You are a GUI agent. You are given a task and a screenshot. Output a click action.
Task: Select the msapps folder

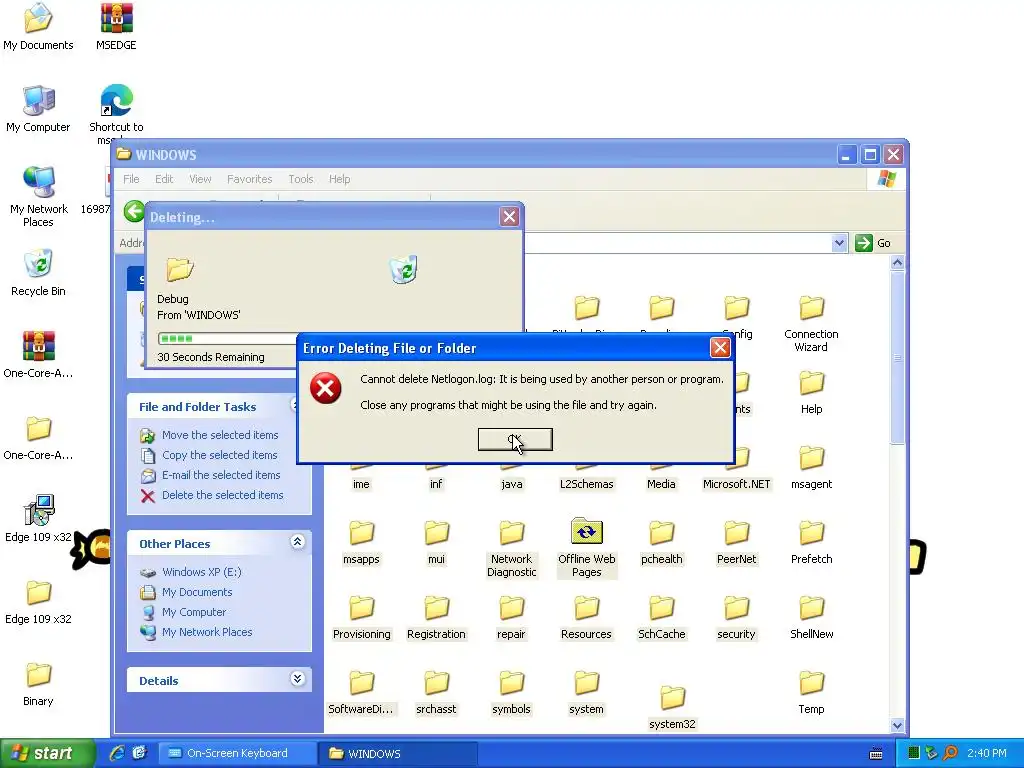pyautogui.click(x=361, y=542)
